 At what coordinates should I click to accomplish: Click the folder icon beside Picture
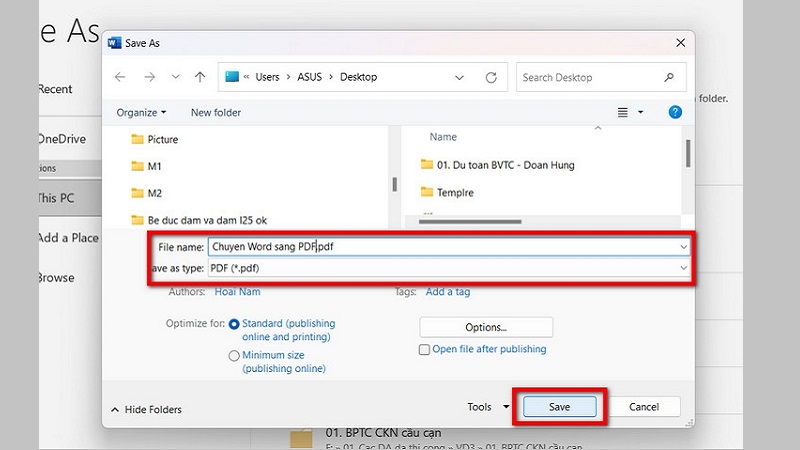click(137, 139)
